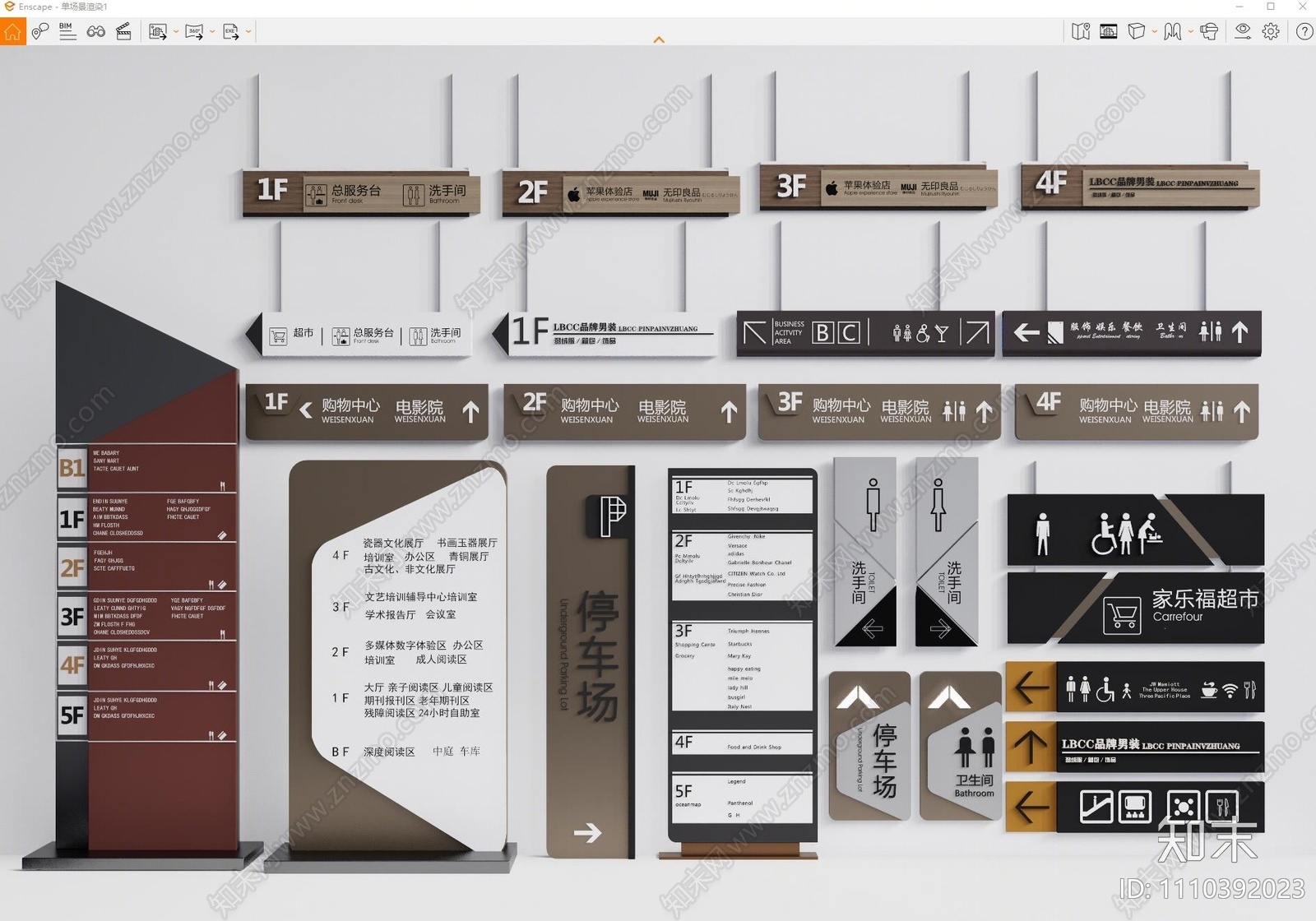Expand the EXE export dropdown arrow
This screenshot has height=921, width=1316.
[248, 32]
